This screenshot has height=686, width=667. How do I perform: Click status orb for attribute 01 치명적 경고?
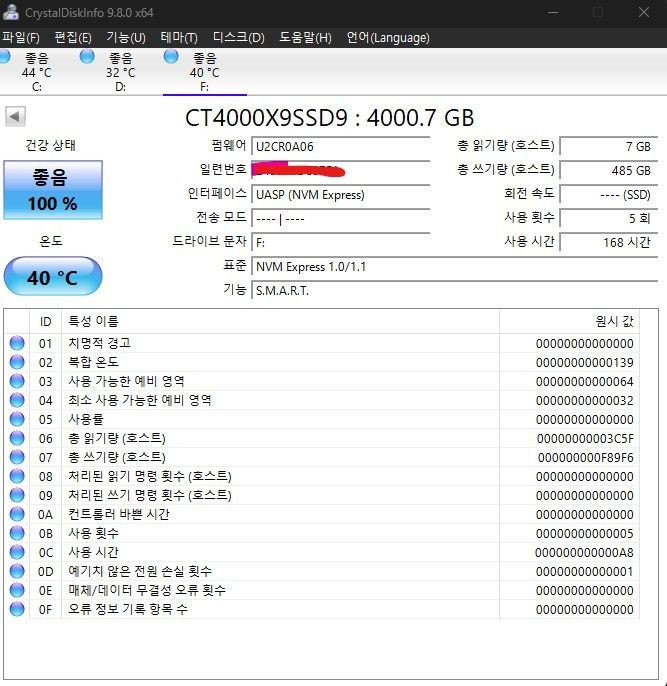17,343
